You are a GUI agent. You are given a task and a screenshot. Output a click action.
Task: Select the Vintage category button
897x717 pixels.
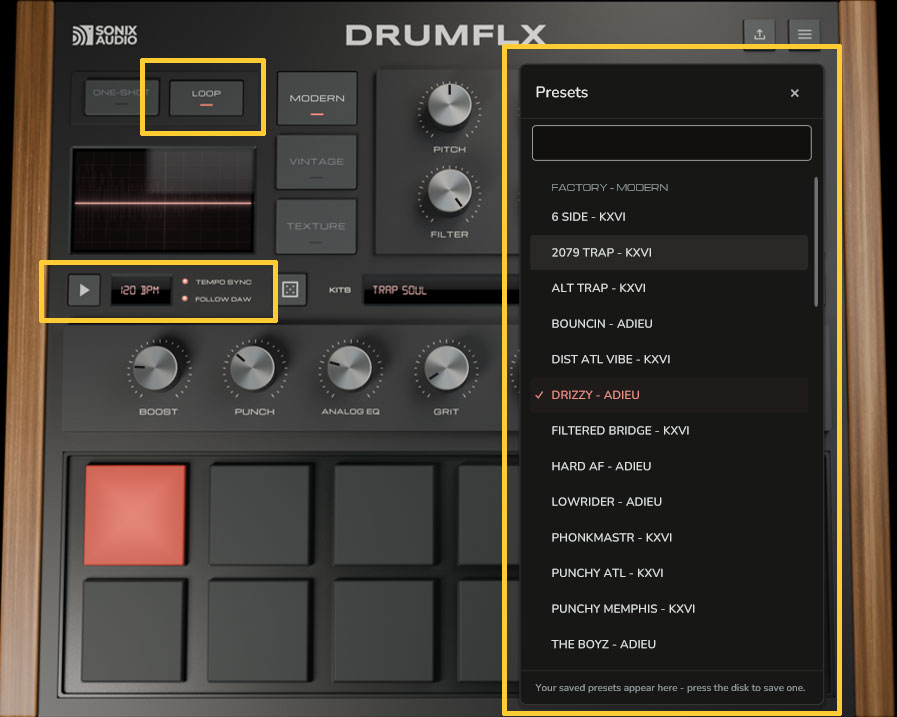coord(316,162)
